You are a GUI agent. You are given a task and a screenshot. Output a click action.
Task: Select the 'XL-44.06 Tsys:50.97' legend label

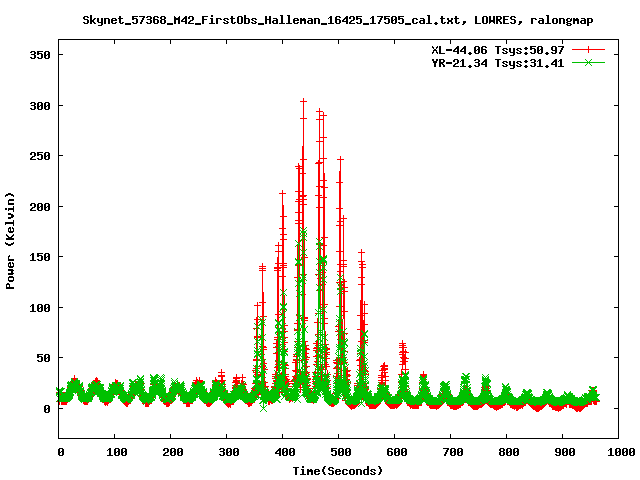click(x=498, y=50)
